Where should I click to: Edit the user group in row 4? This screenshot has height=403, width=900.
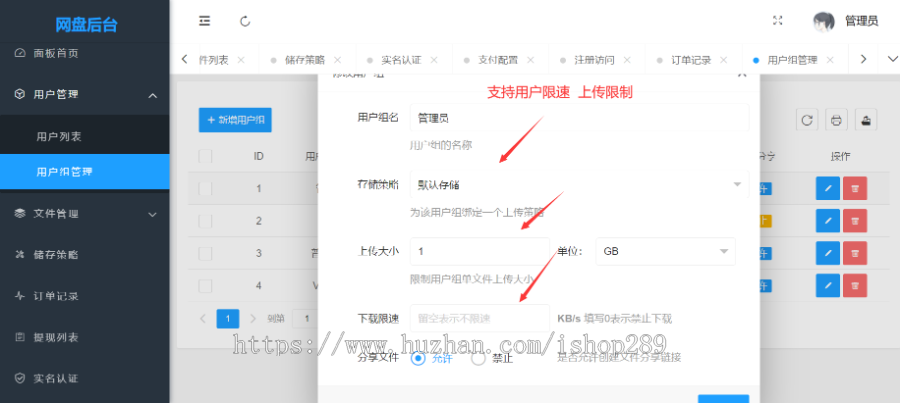pyautogui.click(x=828, y=285)
